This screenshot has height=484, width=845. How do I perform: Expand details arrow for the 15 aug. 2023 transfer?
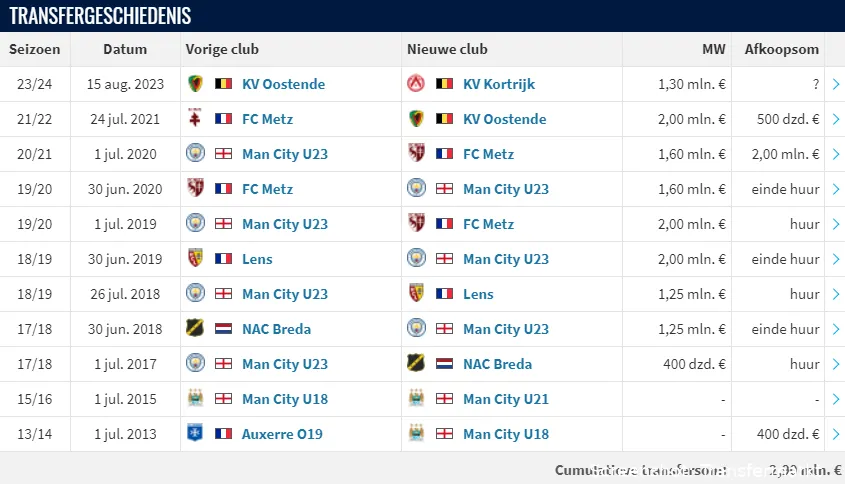(x=835, y=84)
